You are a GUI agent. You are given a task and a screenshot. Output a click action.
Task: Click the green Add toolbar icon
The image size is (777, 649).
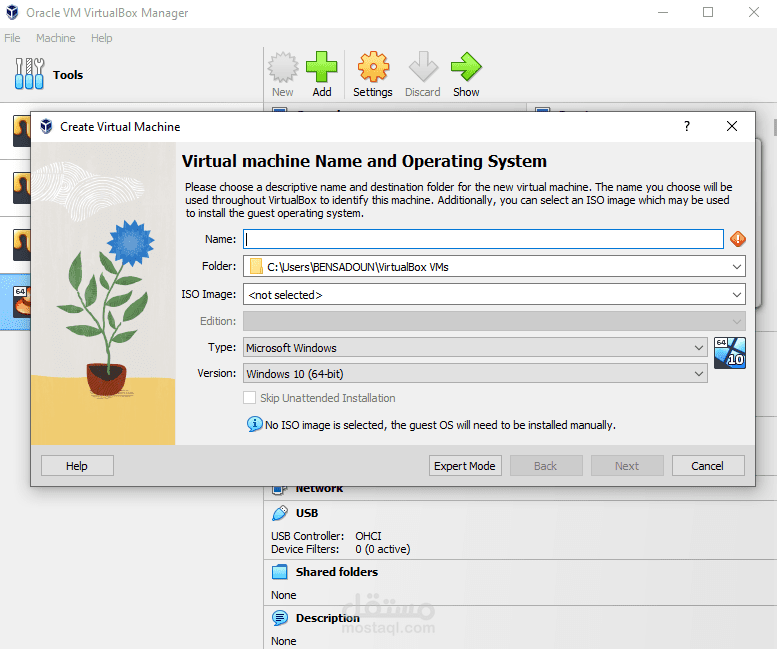pyautogui.click(x=322, y=67)
